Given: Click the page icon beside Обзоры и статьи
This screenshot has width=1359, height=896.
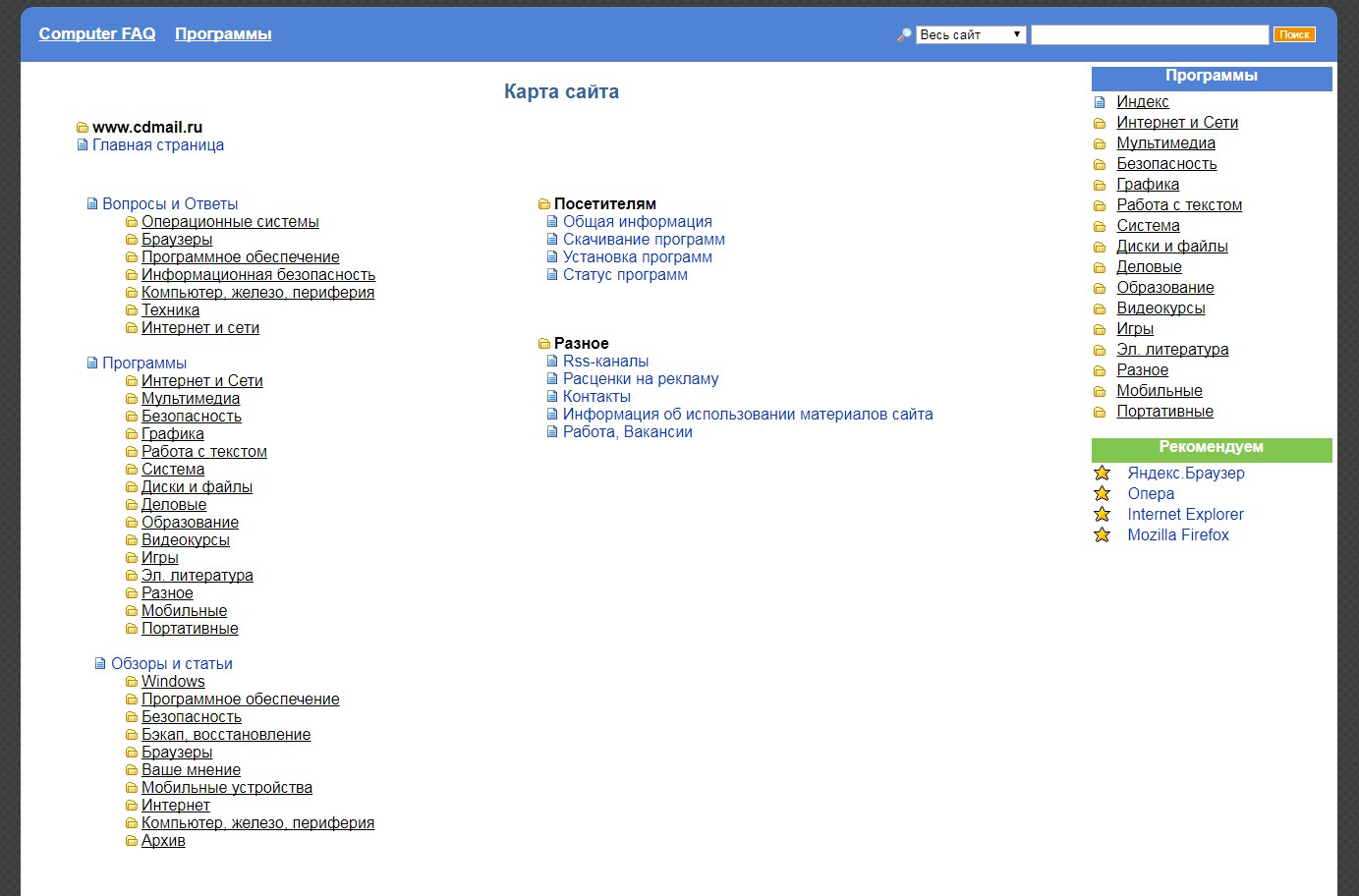Looking at the screenshot, I should pyautogui.click(x=100, y=664).
